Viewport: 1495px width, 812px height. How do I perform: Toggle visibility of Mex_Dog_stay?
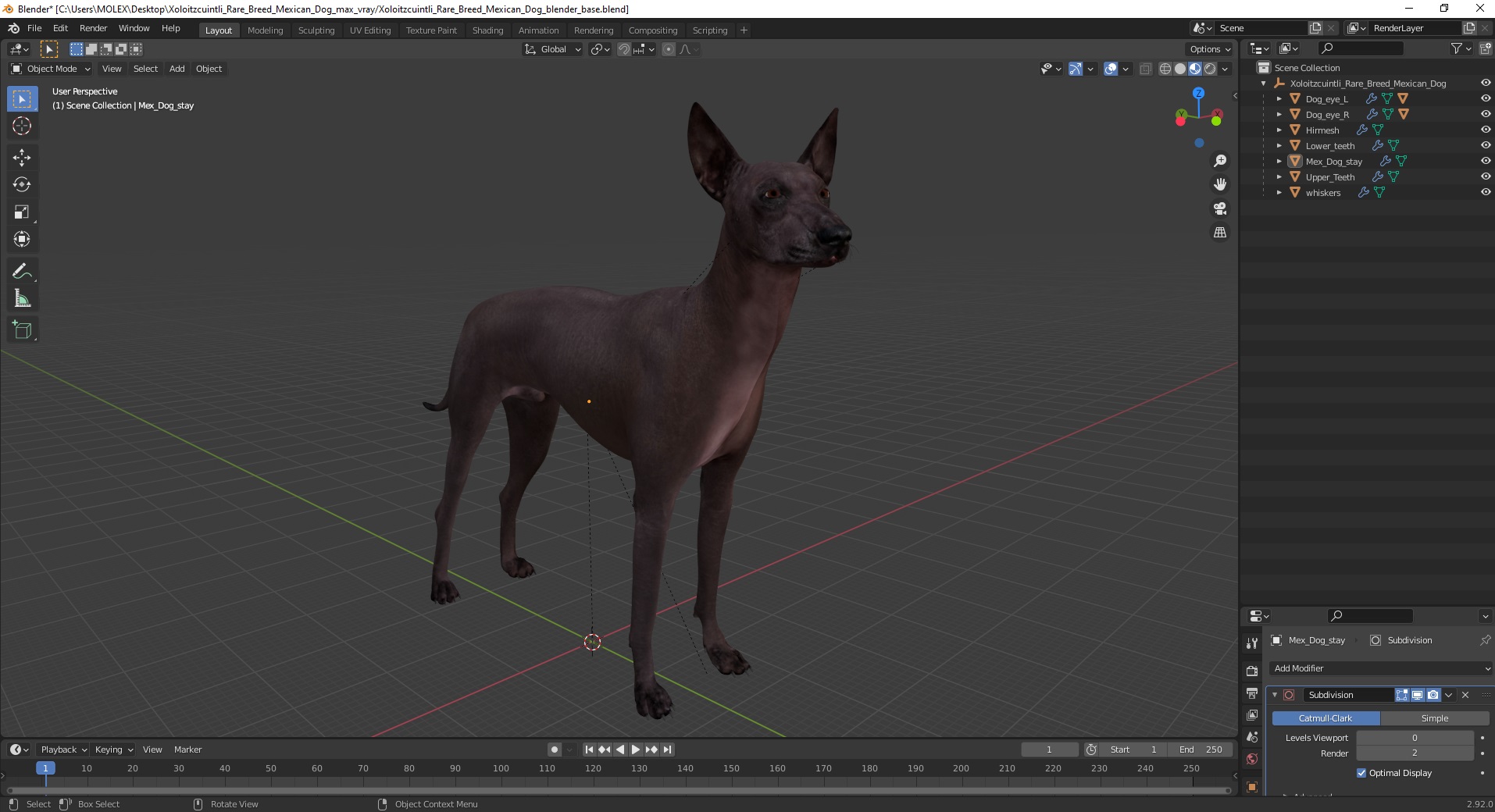[1486, 161]
